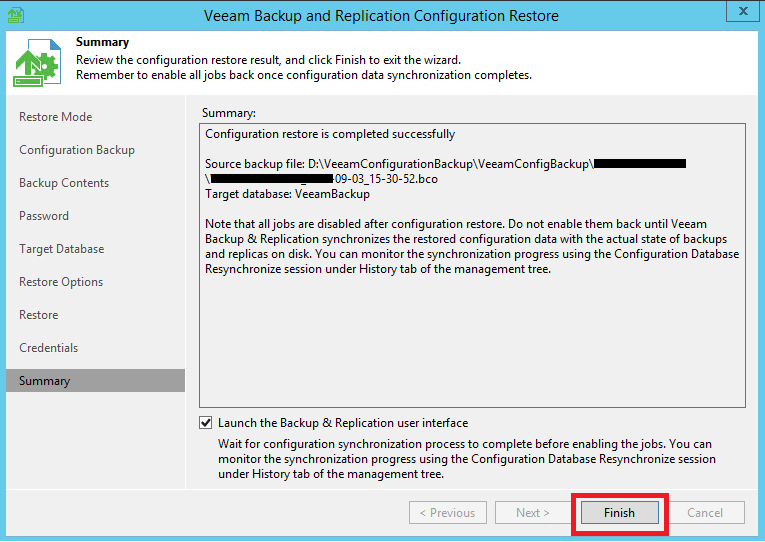Click the configuration restore wizard icon

37,62
